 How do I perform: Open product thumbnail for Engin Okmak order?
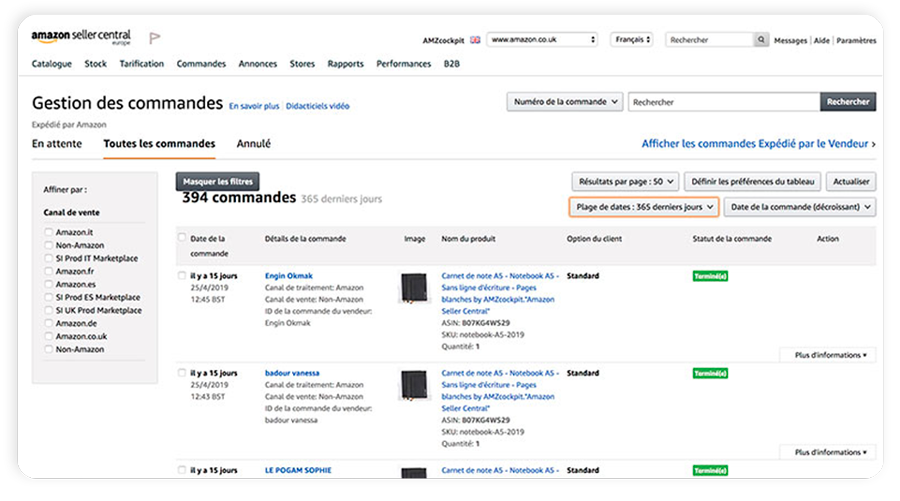pos(414,288)
